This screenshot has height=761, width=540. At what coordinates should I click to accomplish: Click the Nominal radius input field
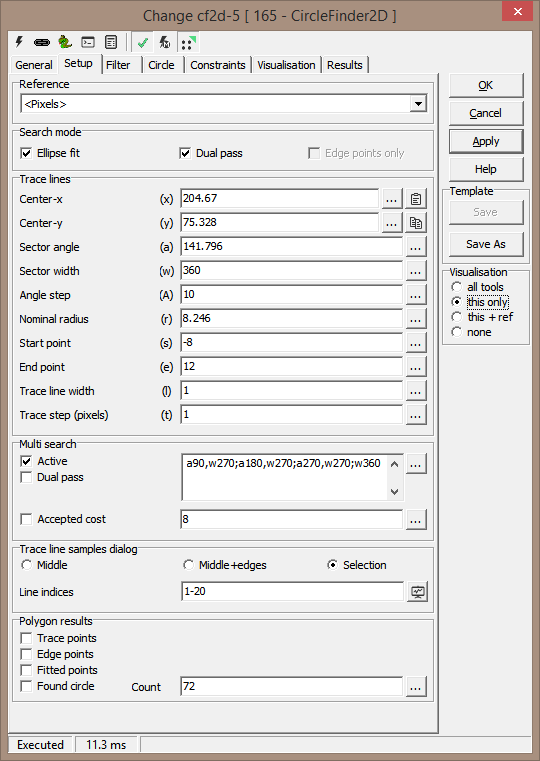292,319
